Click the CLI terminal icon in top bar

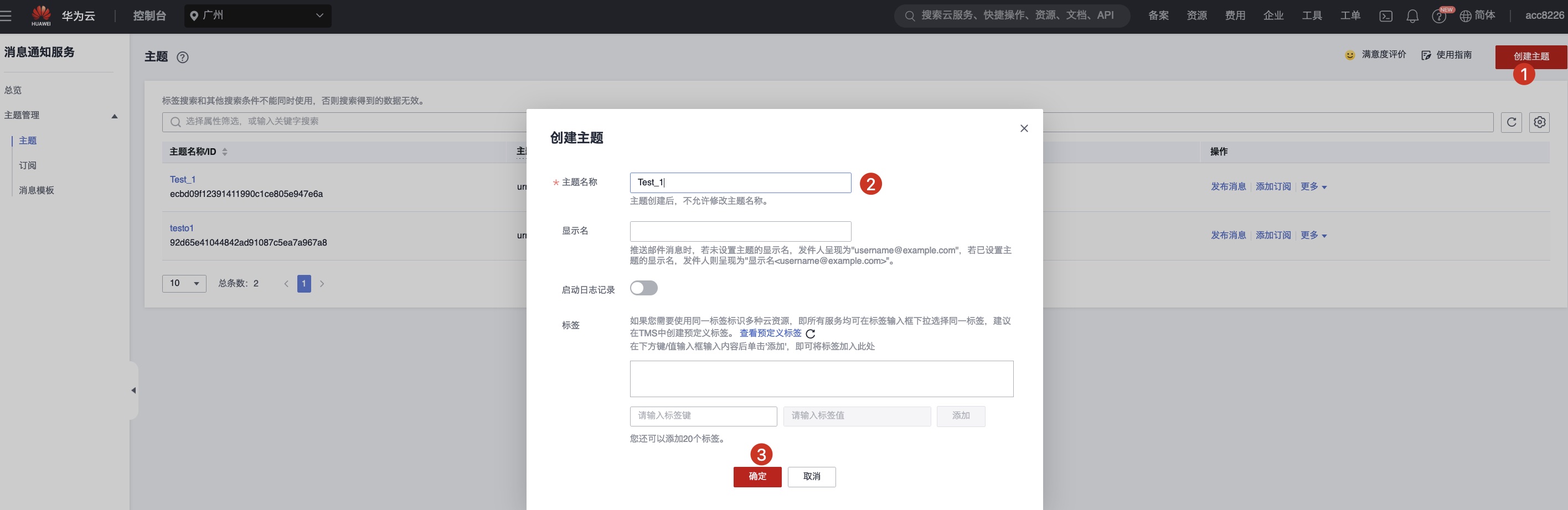tap(1385, 15)
